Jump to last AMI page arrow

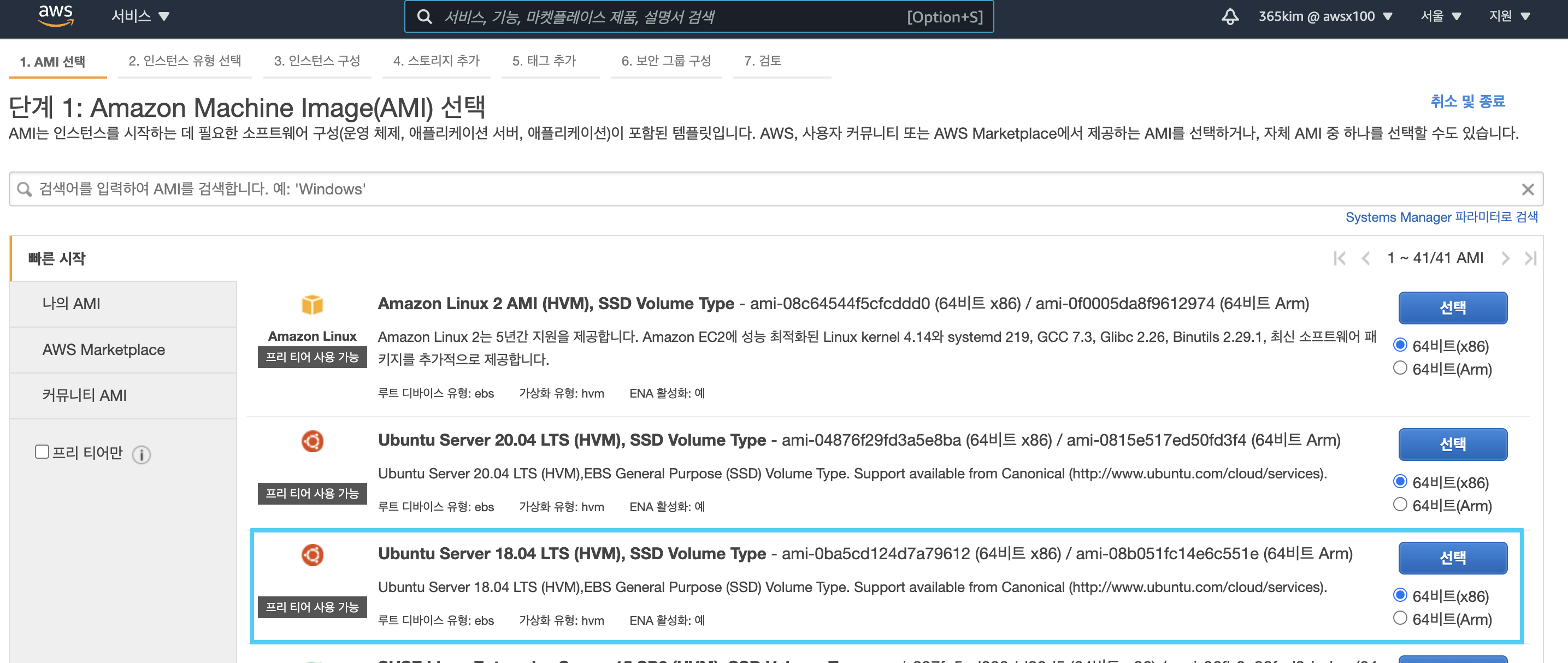(1530, 258)
